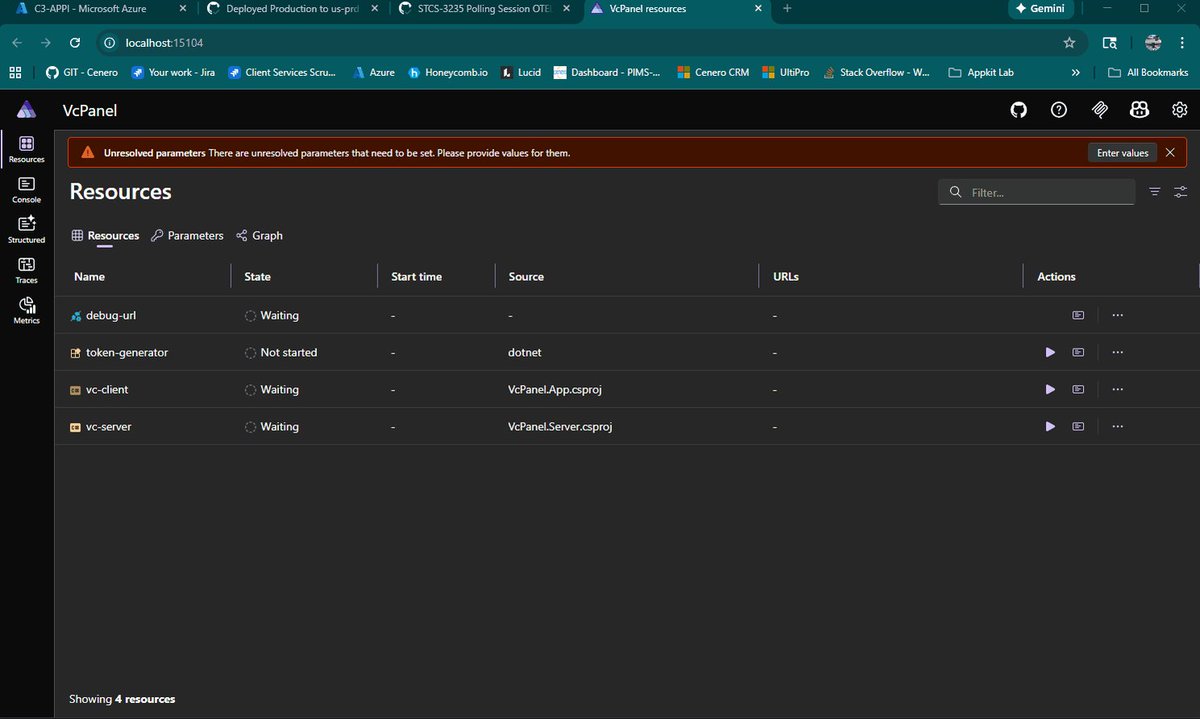Open the Console sidebar page
This screenshot has width=1200, height=719.
click(26, 190)
